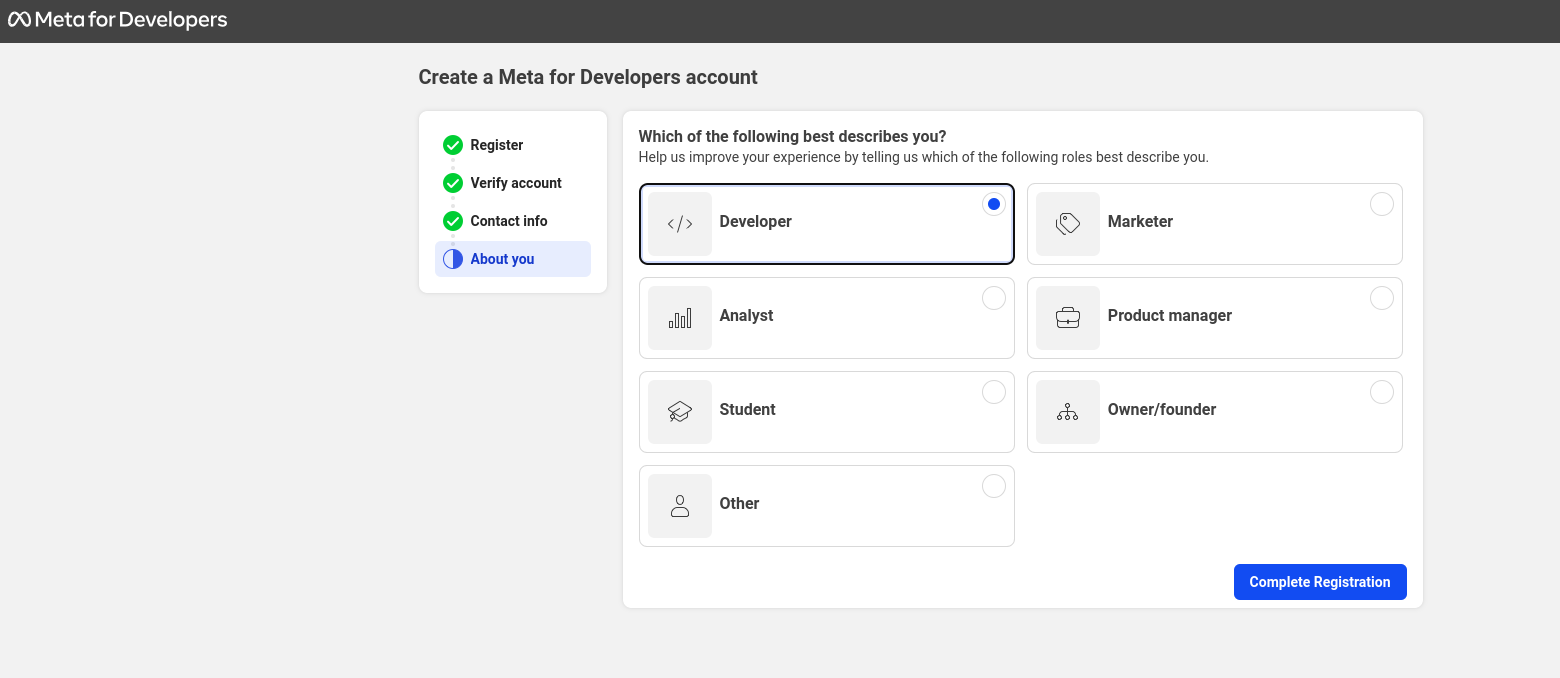Click the Owner/founder org chart icon
This screenshot has width=1560, height=678.
pos(1068,412)
